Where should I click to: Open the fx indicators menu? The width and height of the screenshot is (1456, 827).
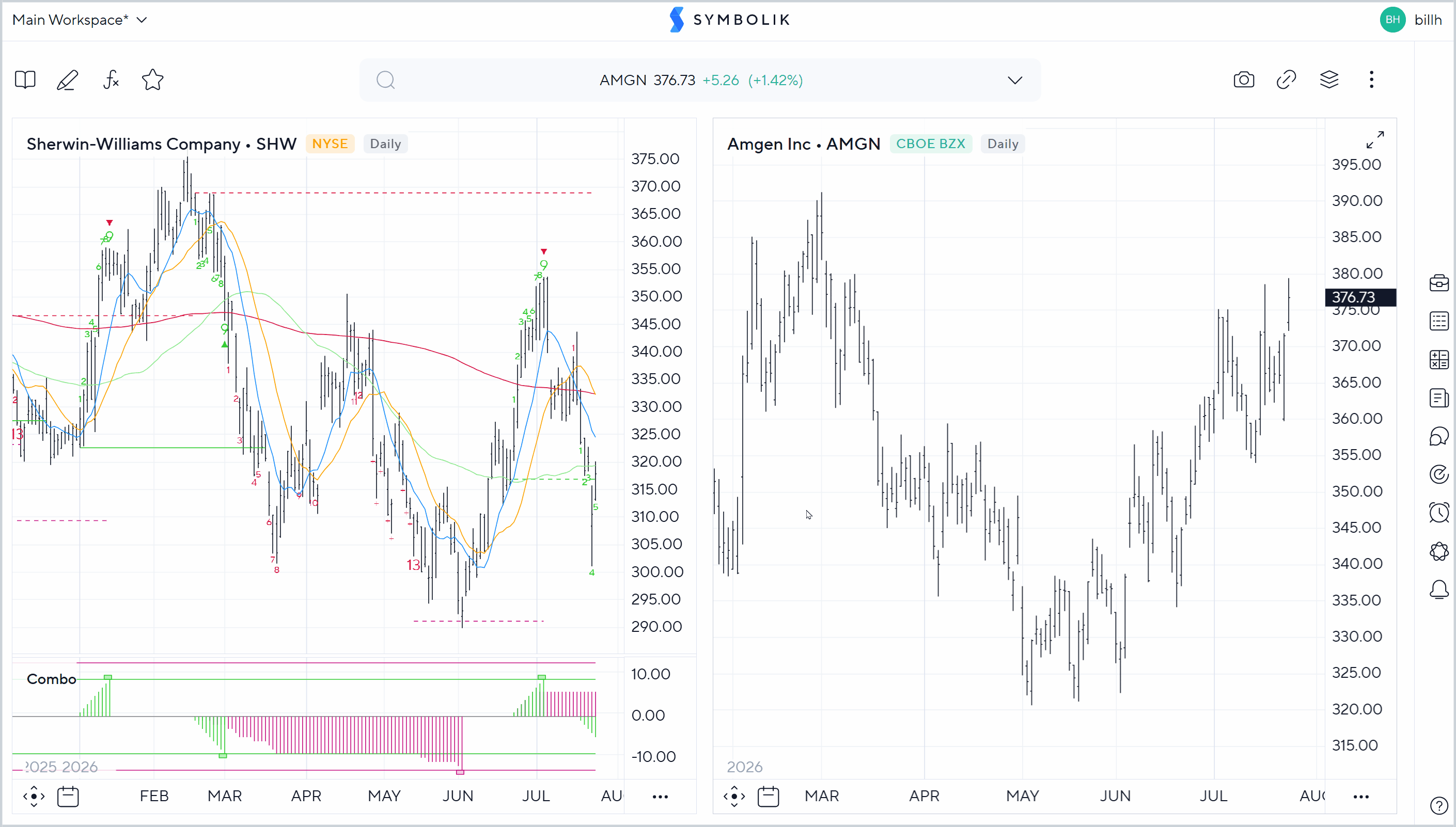[x=111, y=80]
